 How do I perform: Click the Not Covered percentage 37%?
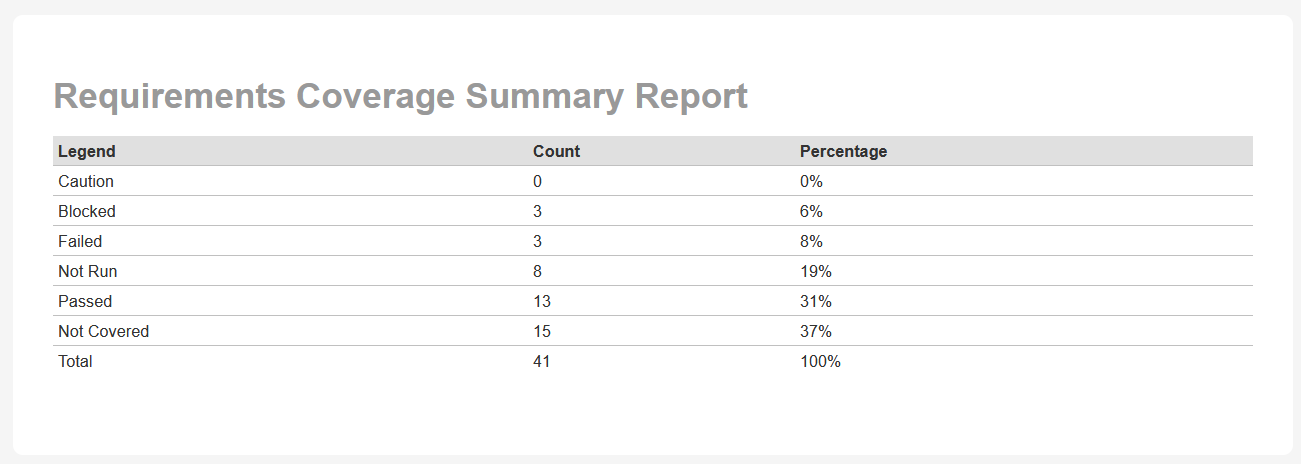(816, 332)
